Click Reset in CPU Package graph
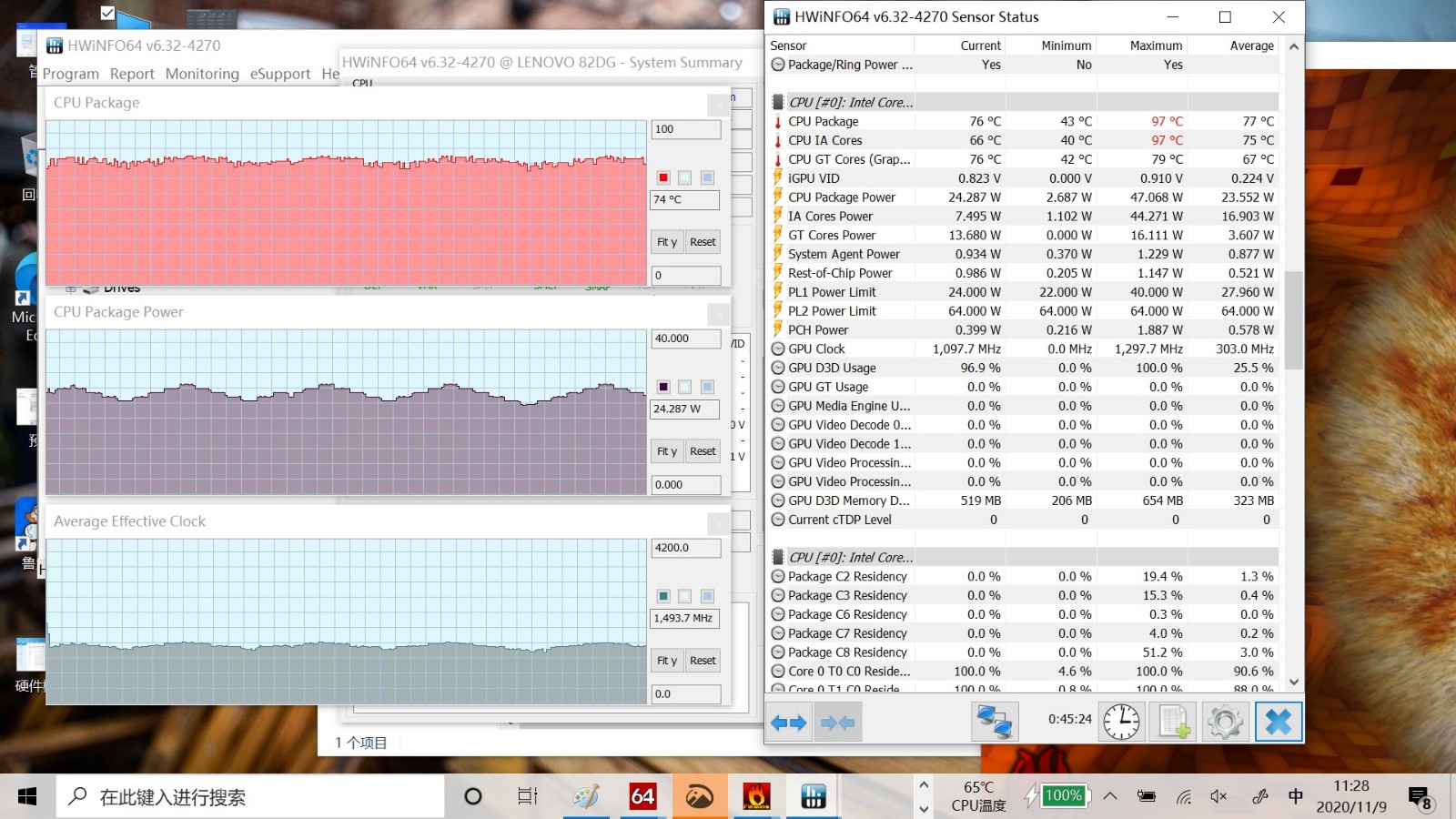1456x819 pixels. (703, 242)
